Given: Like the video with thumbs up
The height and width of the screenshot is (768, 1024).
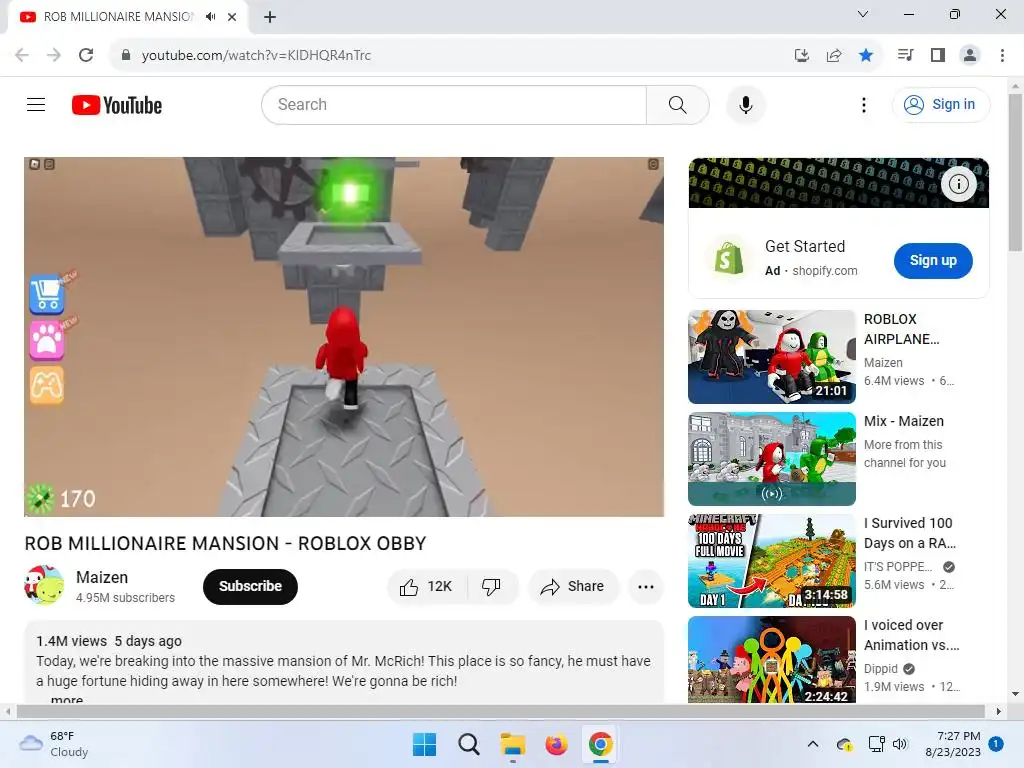Looking at the screenshot, I should coord(427,586).
